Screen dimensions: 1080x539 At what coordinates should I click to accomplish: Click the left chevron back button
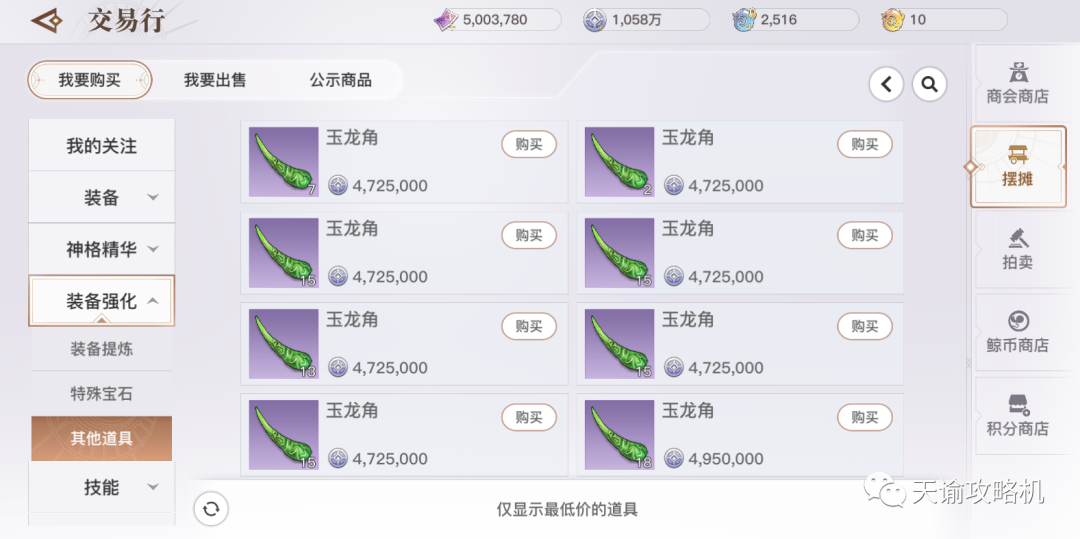[886, 85]
